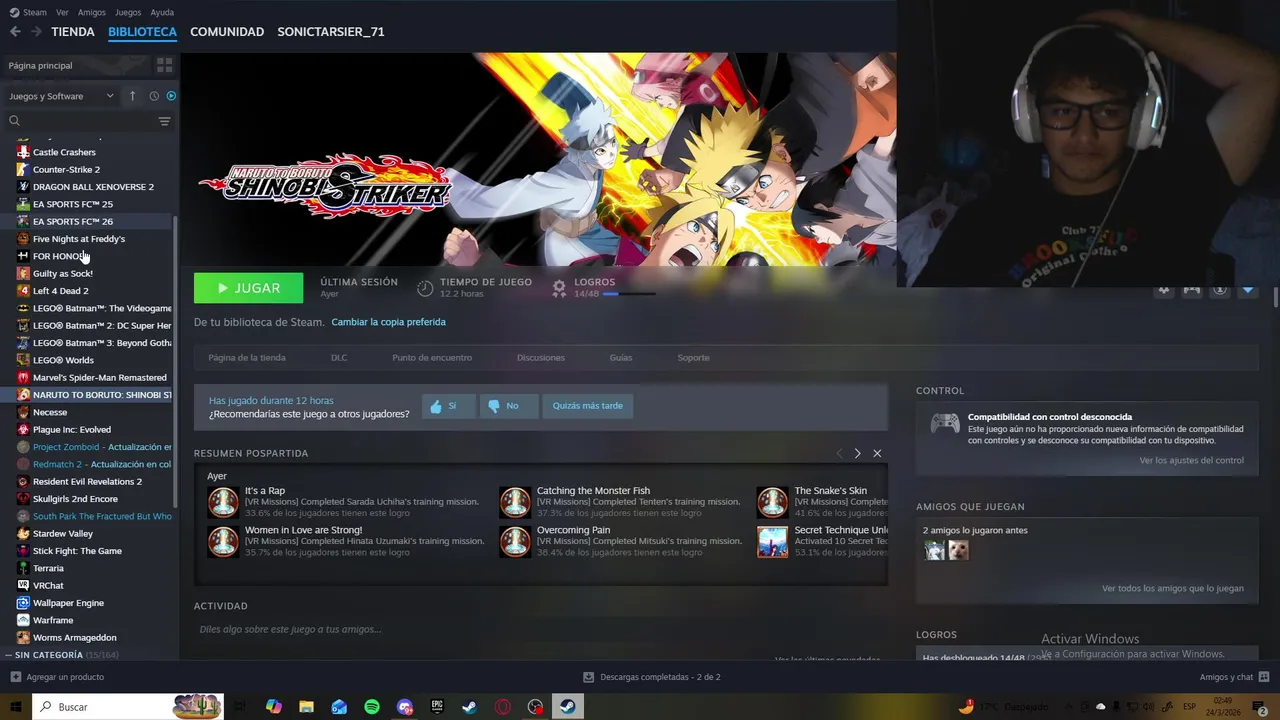
Task: Select Stardew Valley in game list
Action: pyautogui.click(x=63, y=534)
